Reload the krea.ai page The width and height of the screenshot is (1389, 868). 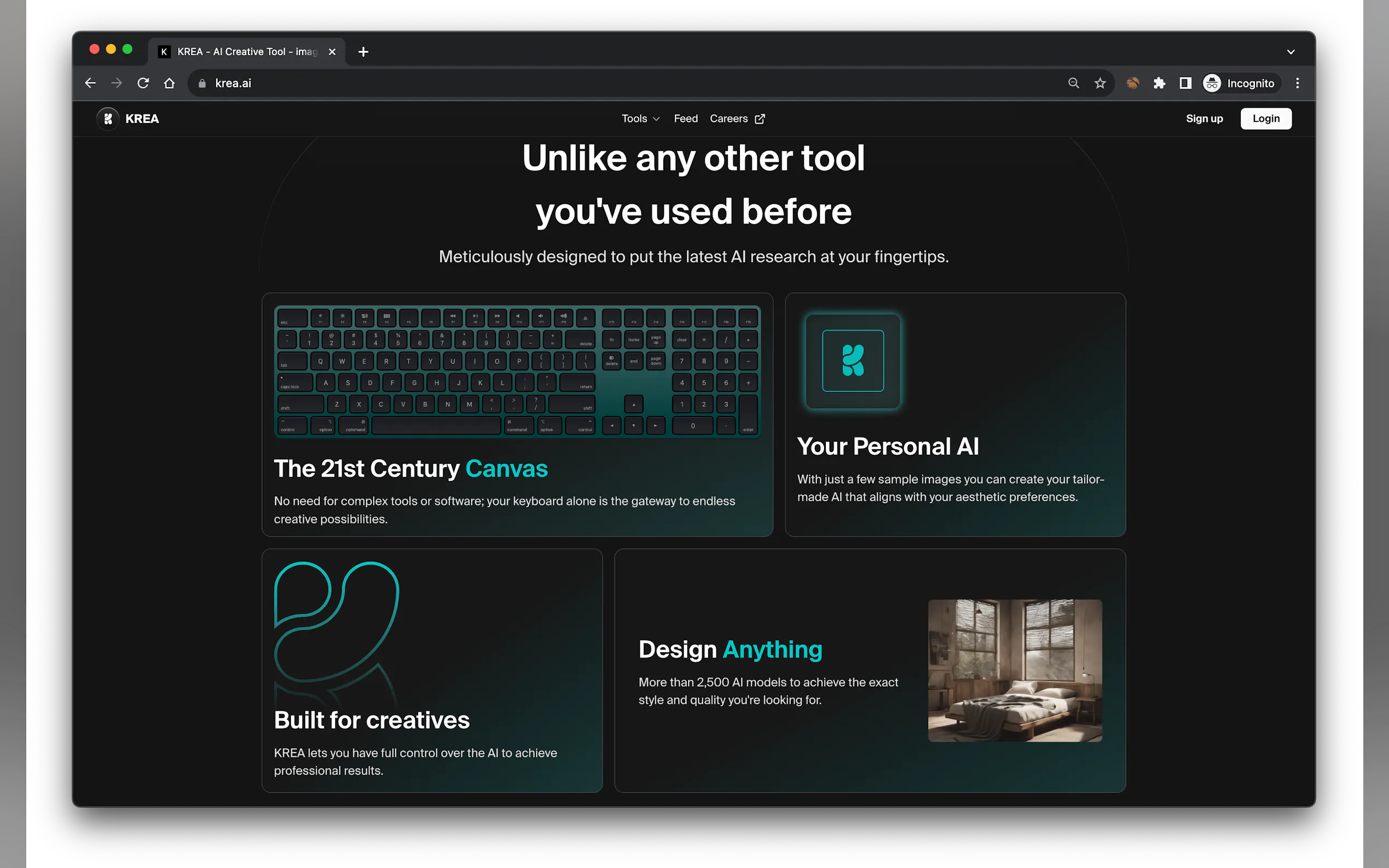[143, 83]
